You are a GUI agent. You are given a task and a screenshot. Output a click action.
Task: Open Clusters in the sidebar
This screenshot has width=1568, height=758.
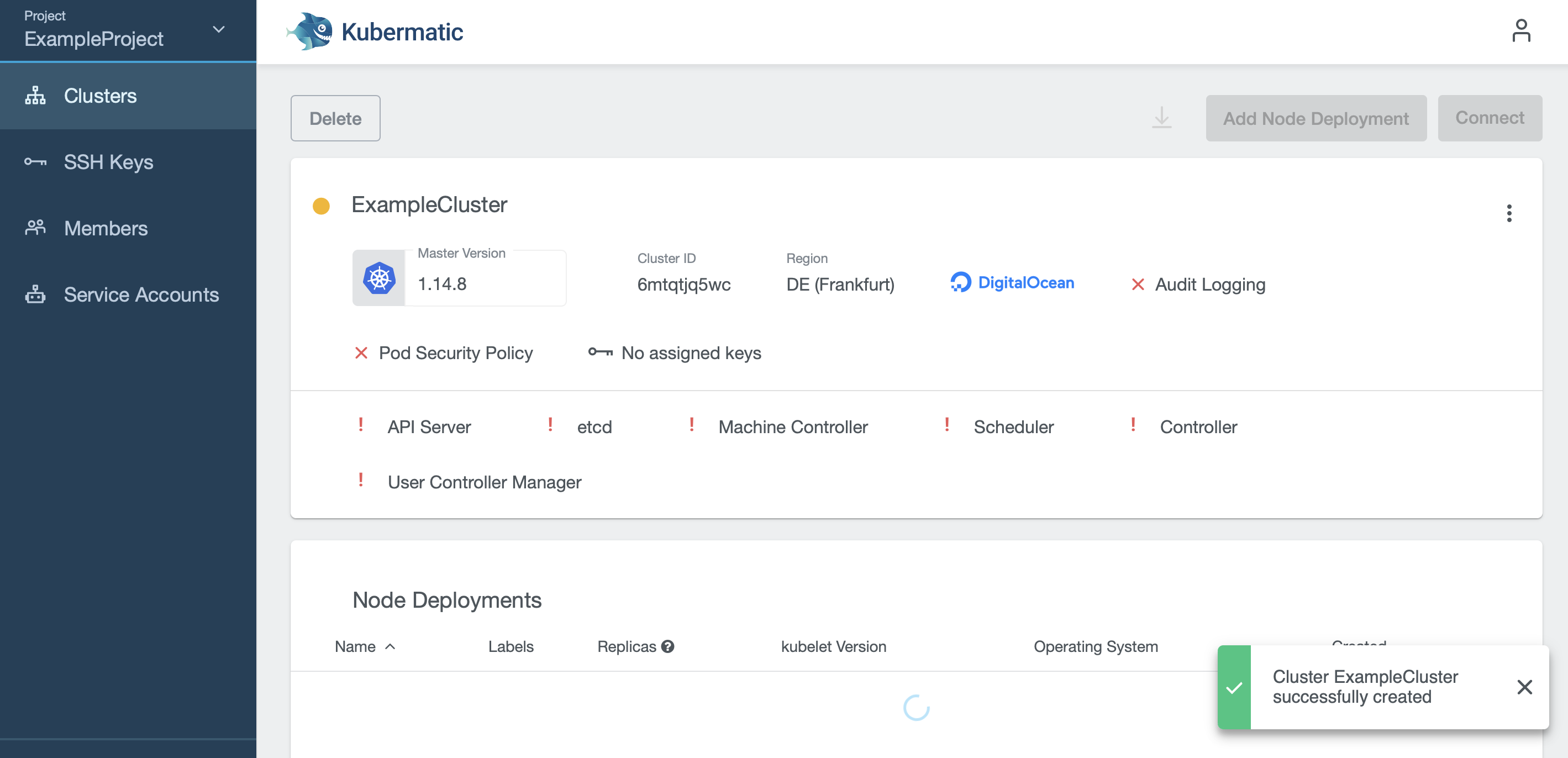click(x=128, y=96)
